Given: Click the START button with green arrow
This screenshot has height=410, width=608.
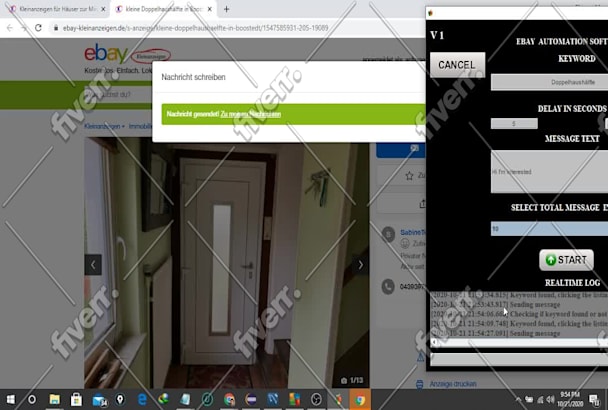Looking at the screenshot, I should (x=567, y=260).
